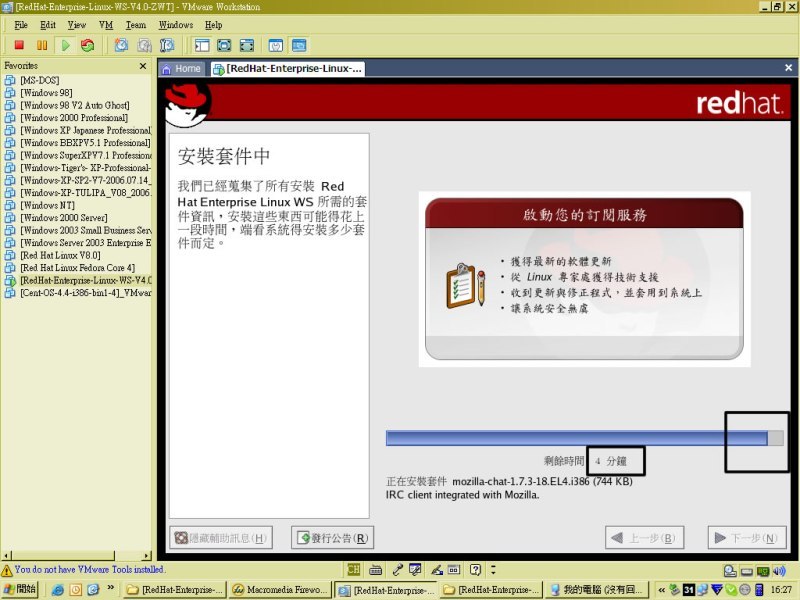
Task: Open the Snapshot Manager toolbar icon
Action: point(167,45)
